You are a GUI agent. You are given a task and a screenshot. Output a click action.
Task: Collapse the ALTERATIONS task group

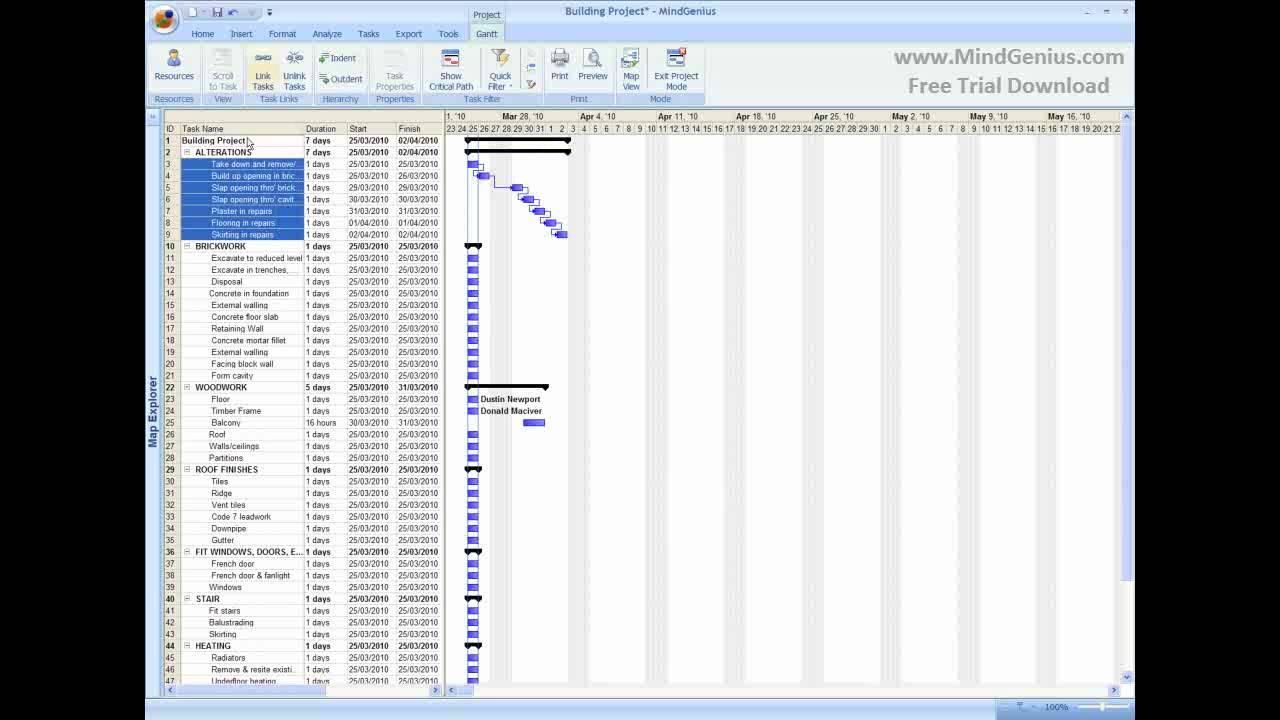(x=187, y=152)
